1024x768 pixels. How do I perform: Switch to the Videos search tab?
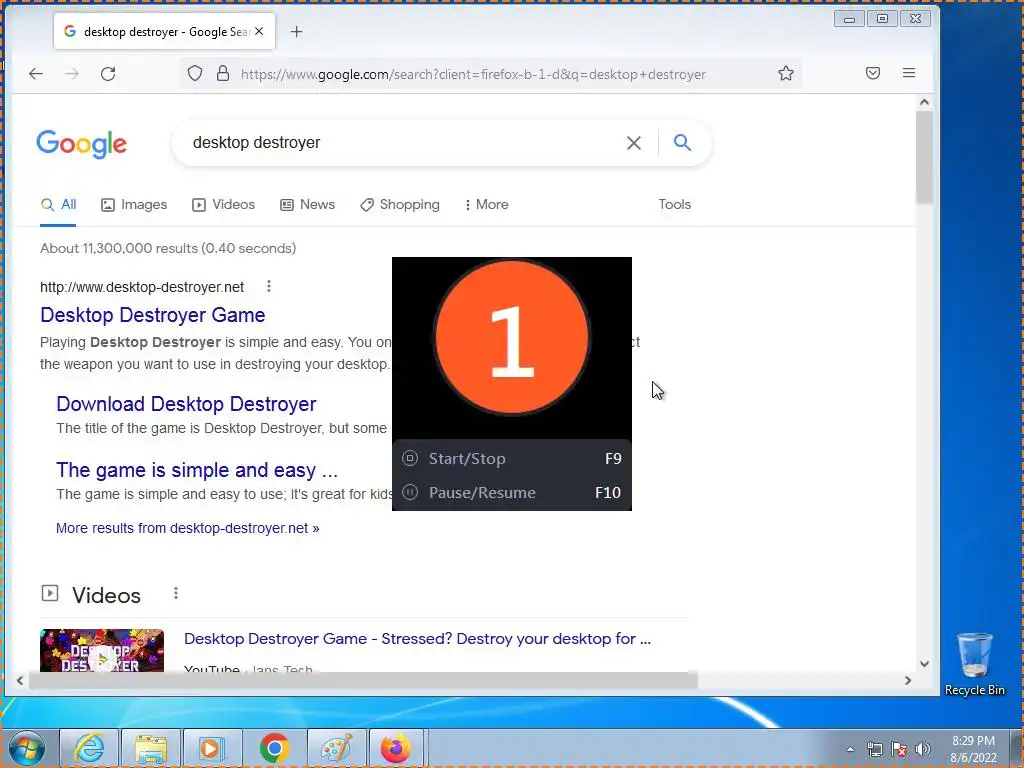click(x=223, y=204)
